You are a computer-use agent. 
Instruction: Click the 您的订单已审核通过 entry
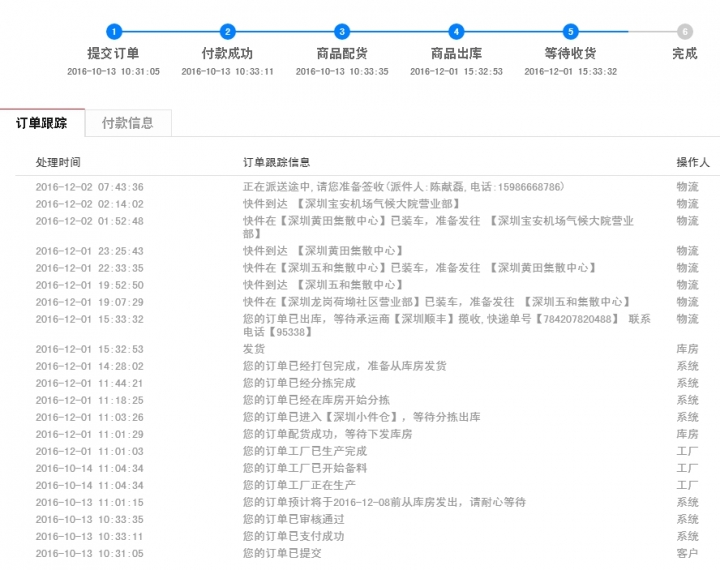point(294,519)
